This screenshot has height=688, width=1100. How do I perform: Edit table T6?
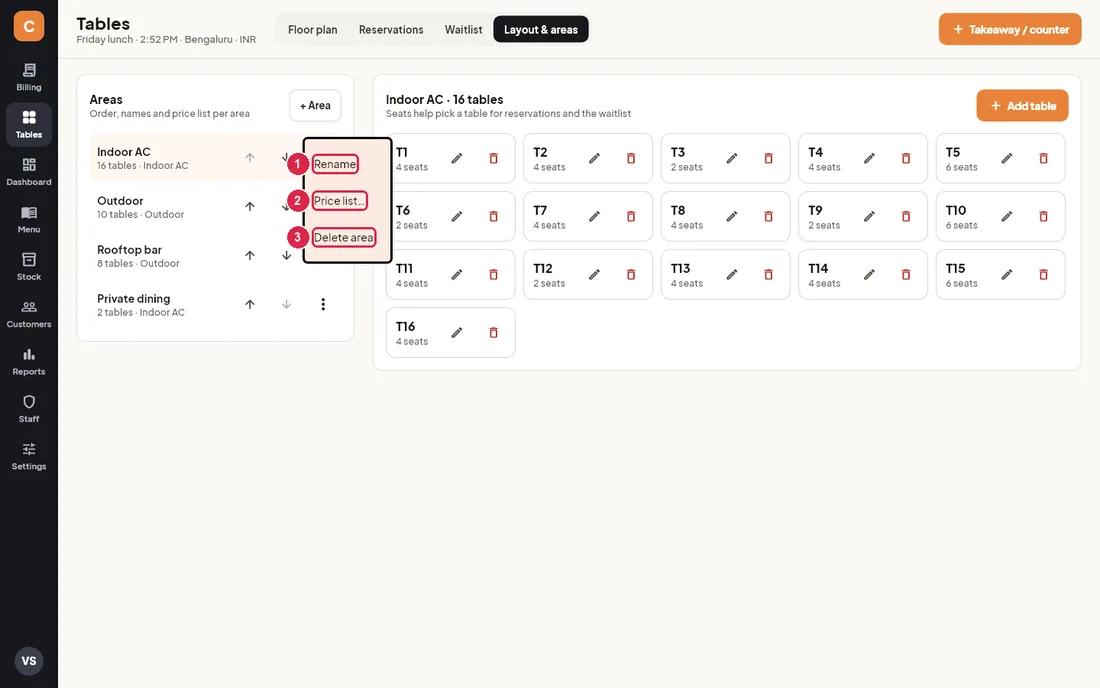coord(457,217)
